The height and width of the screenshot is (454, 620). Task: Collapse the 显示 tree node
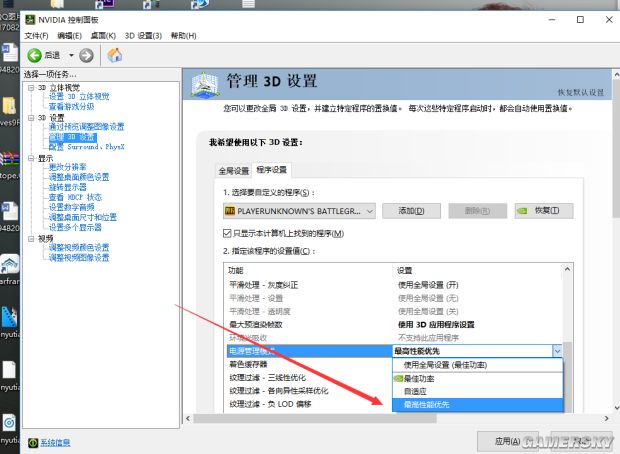31,158
